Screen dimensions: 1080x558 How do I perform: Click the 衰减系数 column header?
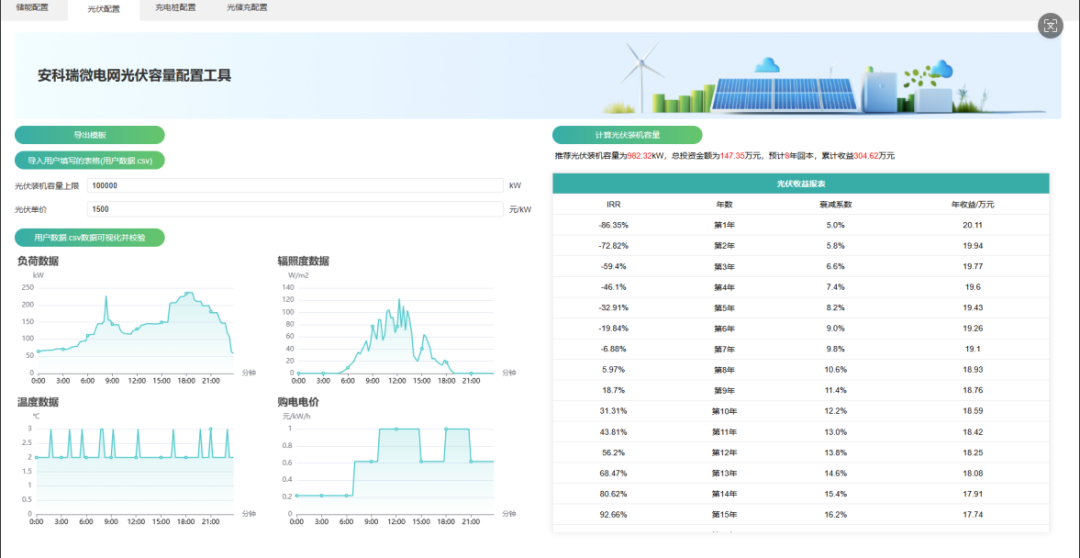[835, 205]
